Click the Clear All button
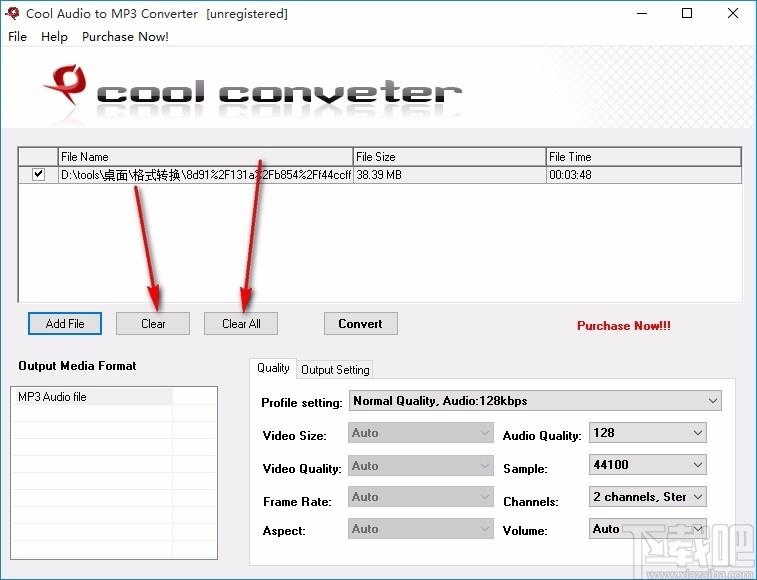 241,324
